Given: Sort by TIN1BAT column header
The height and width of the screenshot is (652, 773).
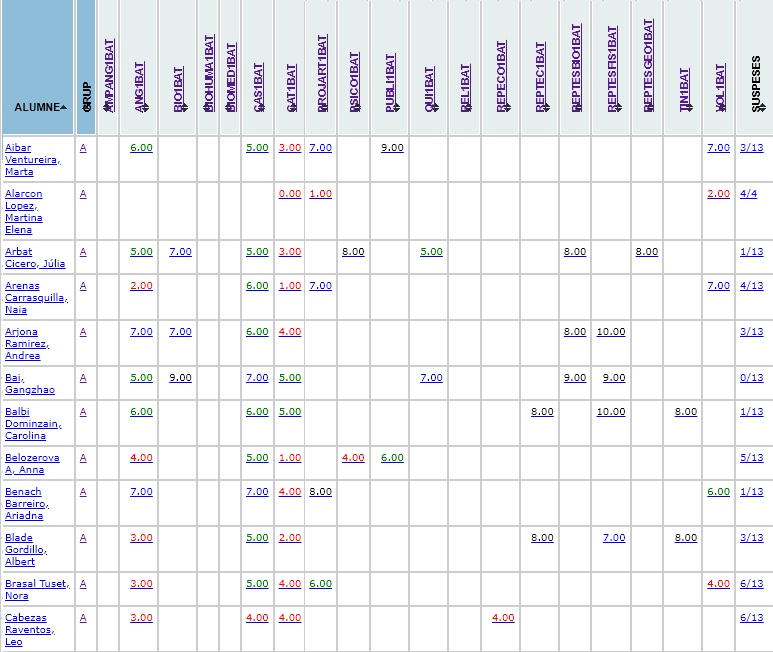Looking at the screenshot, I should (684, 90).
